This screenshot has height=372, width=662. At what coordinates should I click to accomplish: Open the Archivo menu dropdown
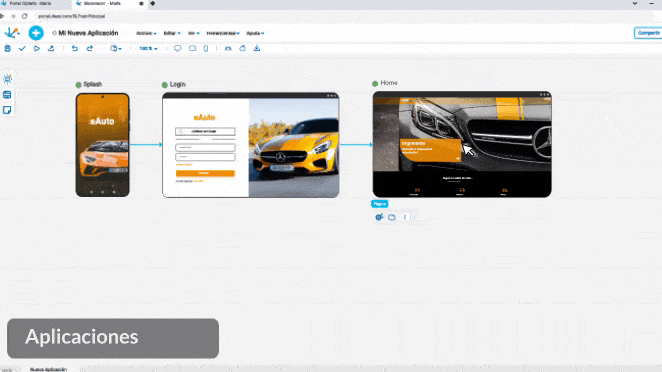146,33
